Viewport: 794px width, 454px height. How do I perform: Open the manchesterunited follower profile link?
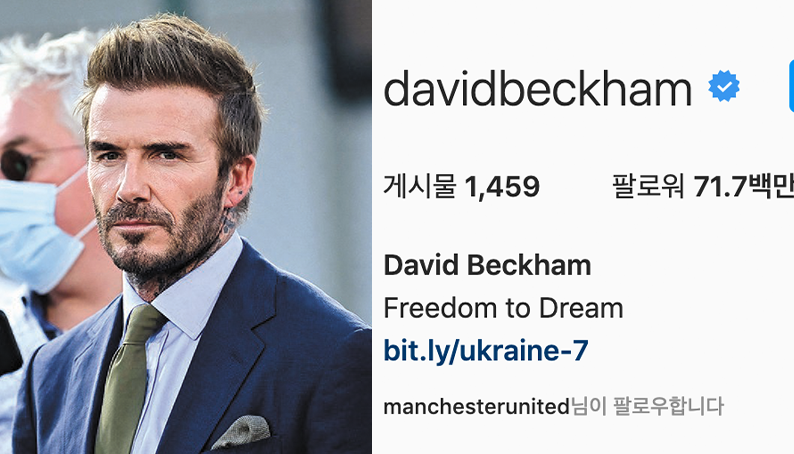click(x=477, y=406)
